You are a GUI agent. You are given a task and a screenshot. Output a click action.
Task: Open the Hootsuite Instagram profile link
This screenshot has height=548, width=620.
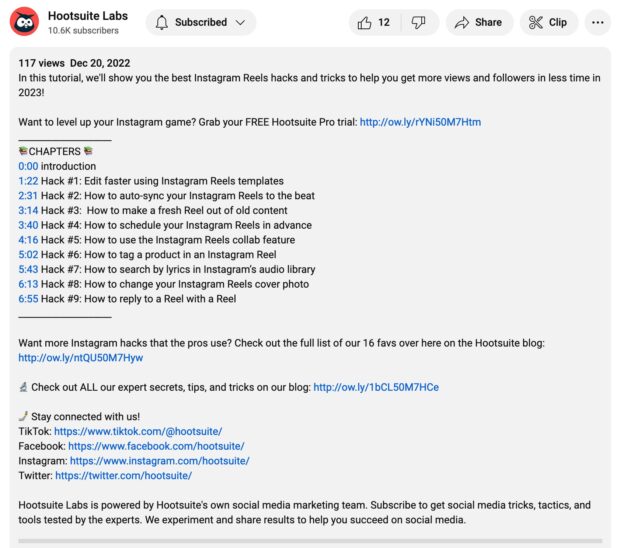pos(160,461)
